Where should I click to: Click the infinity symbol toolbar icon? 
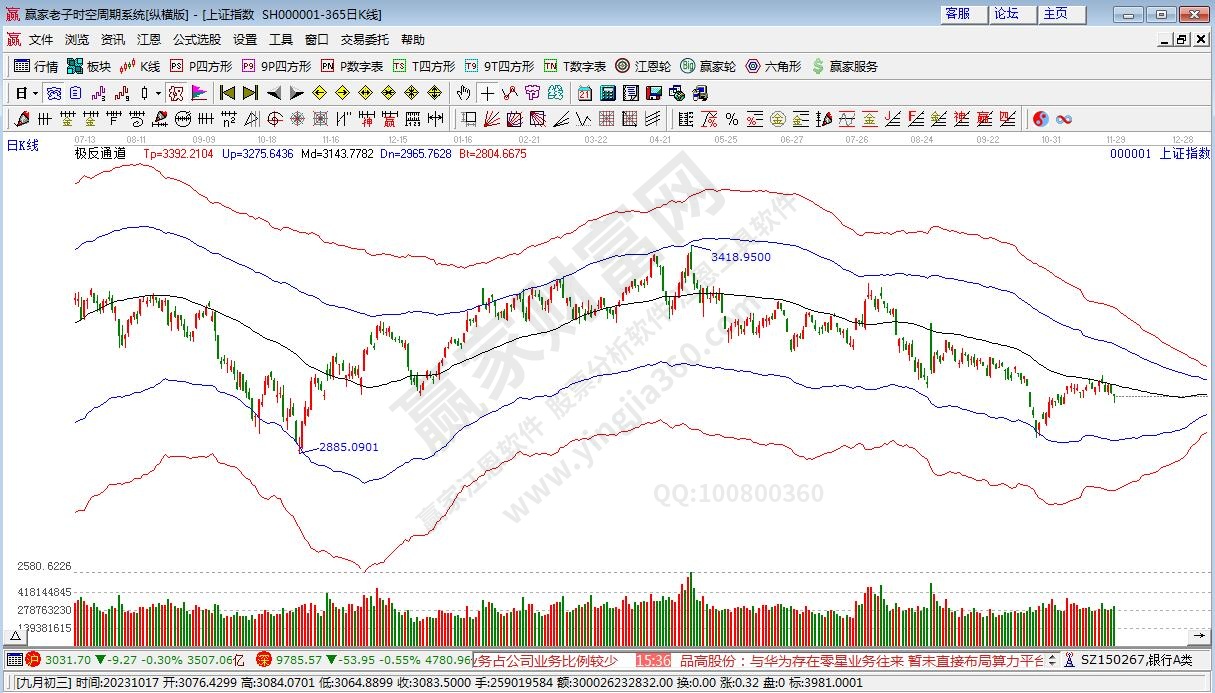click(1064, 119)
